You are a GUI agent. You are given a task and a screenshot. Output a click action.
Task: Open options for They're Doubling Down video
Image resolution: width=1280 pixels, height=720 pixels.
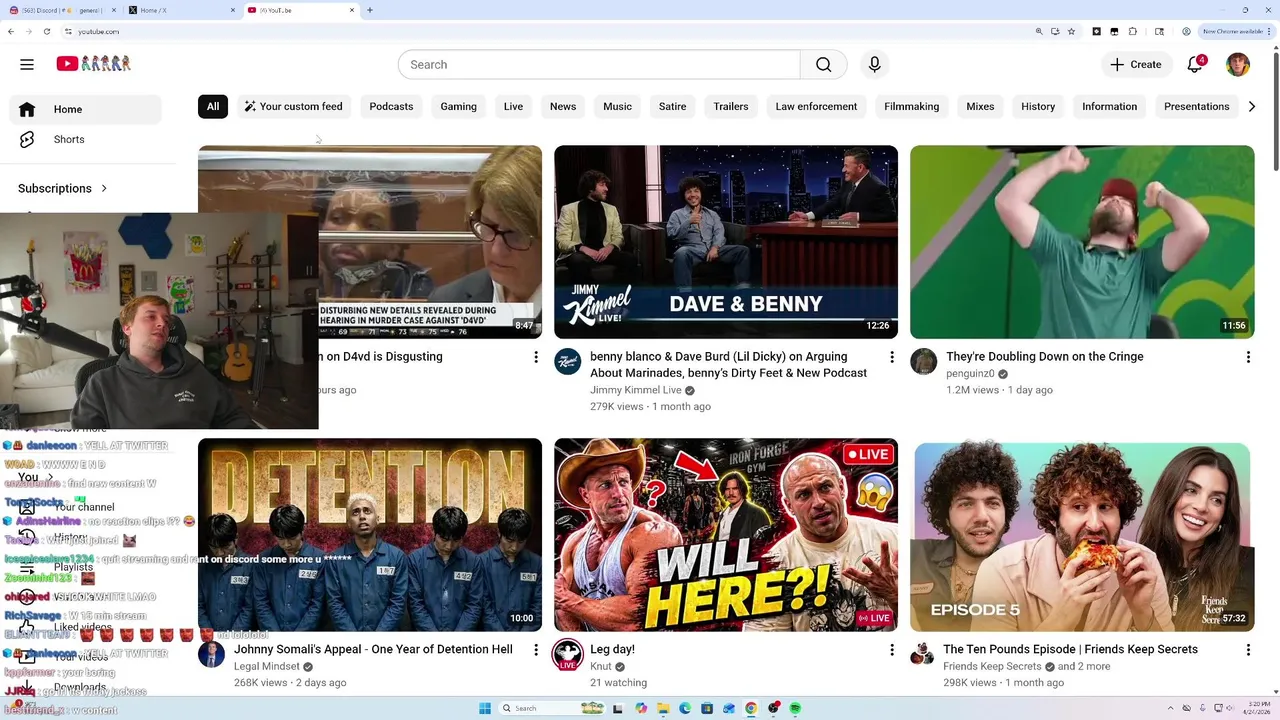tap(1248, 357)
